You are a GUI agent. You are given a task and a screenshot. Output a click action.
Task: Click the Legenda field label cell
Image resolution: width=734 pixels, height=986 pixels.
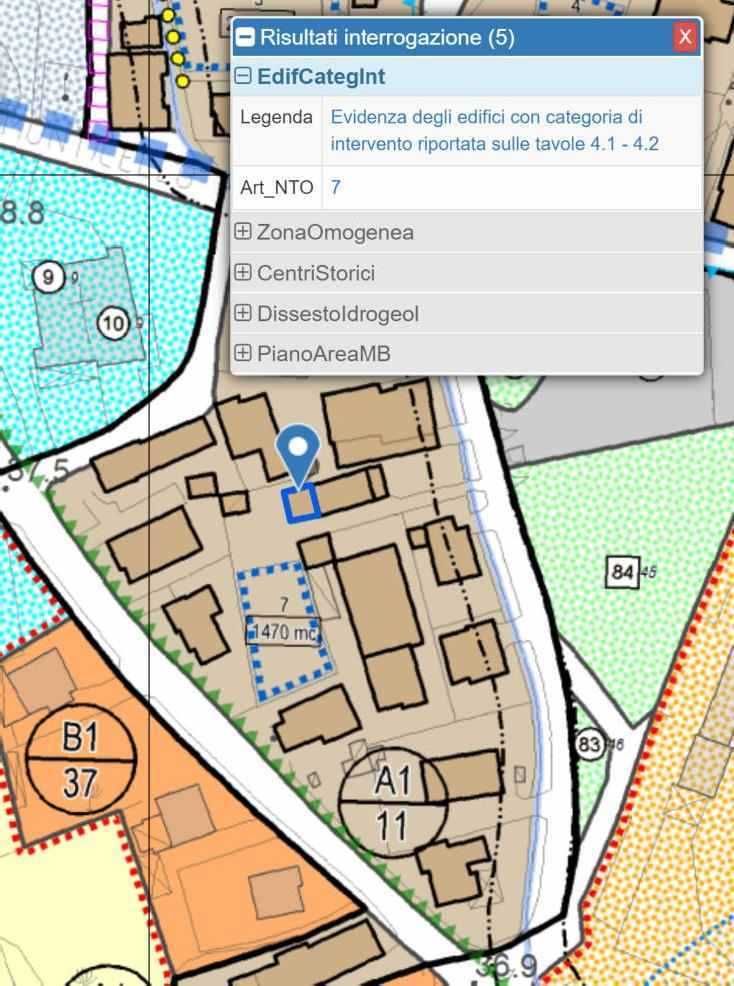tap(277, 117)
